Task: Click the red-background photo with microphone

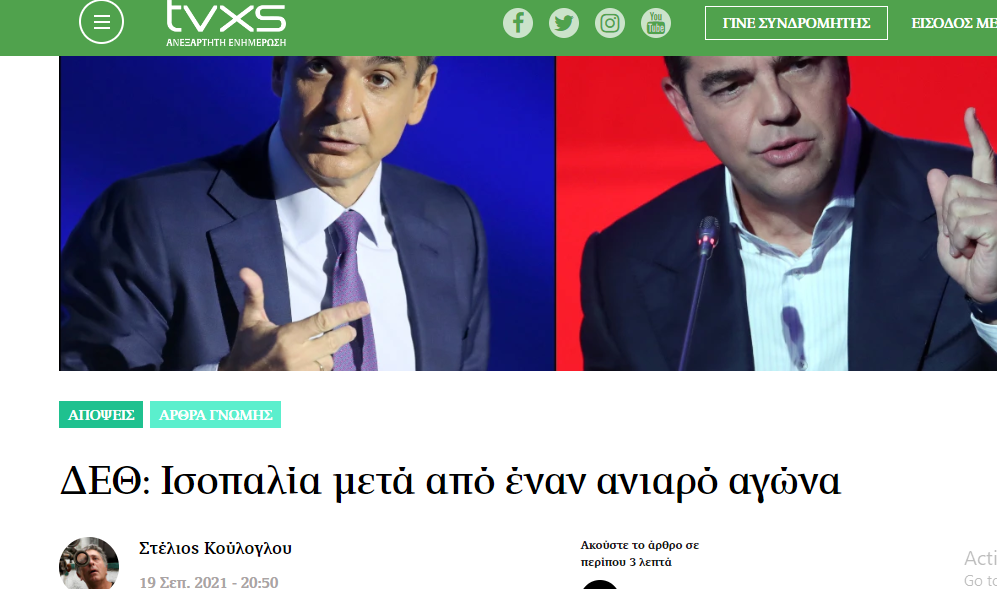Action: [776, 213]
